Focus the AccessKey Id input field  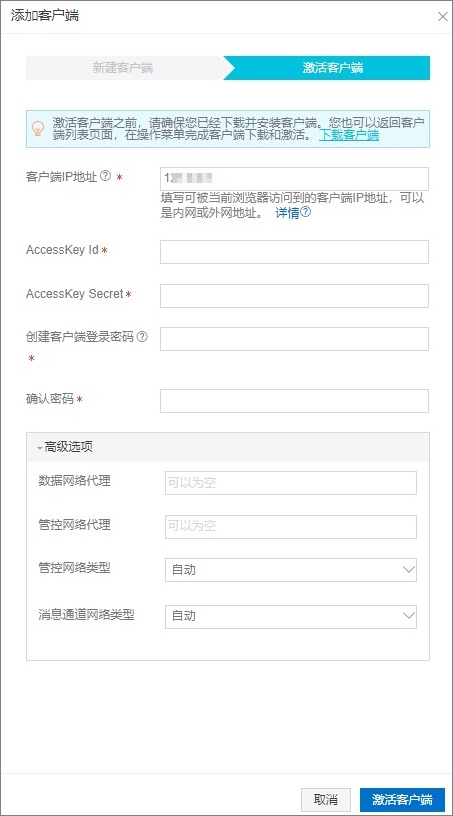tap(294, 252)
